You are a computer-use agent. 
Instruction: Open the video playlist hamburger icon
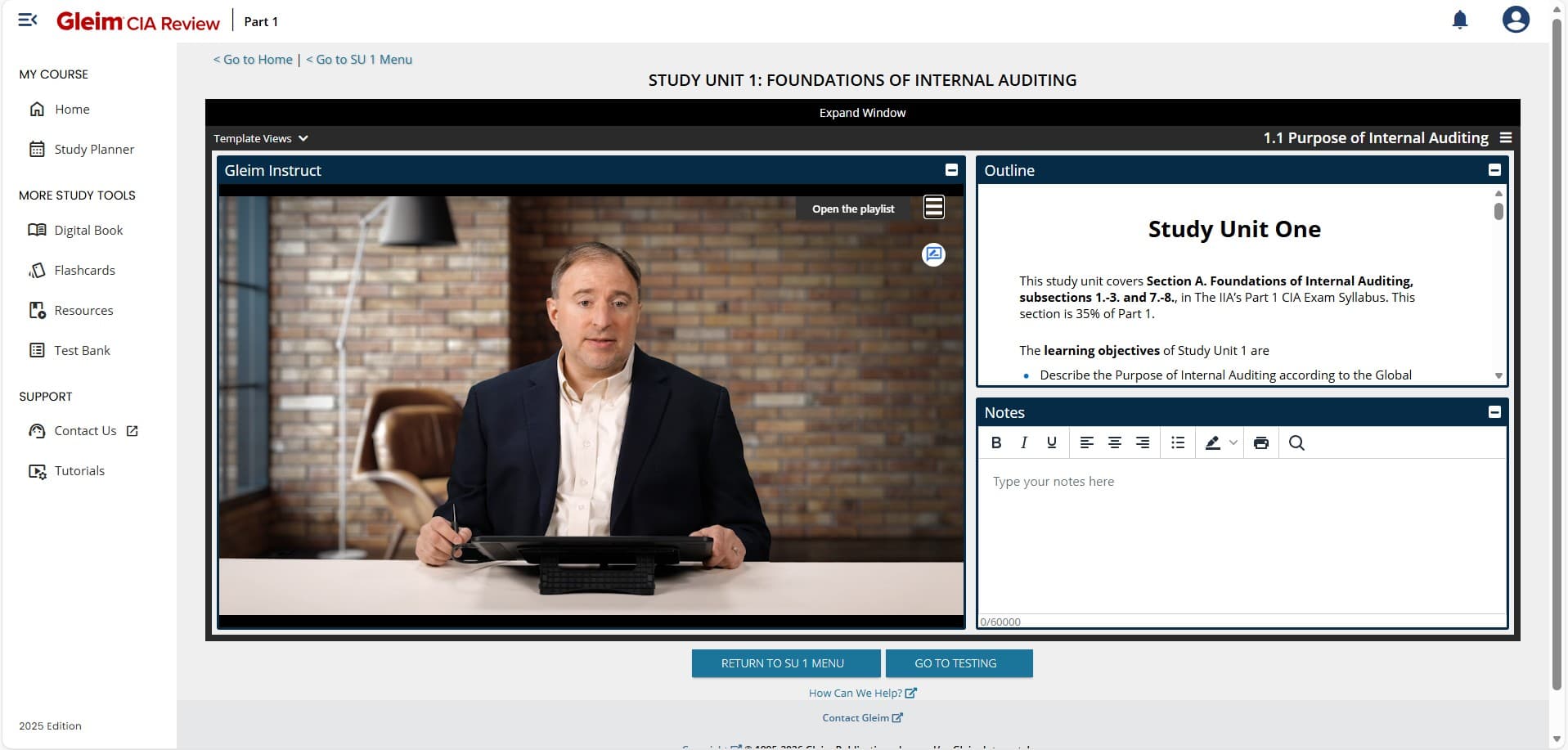933,208
